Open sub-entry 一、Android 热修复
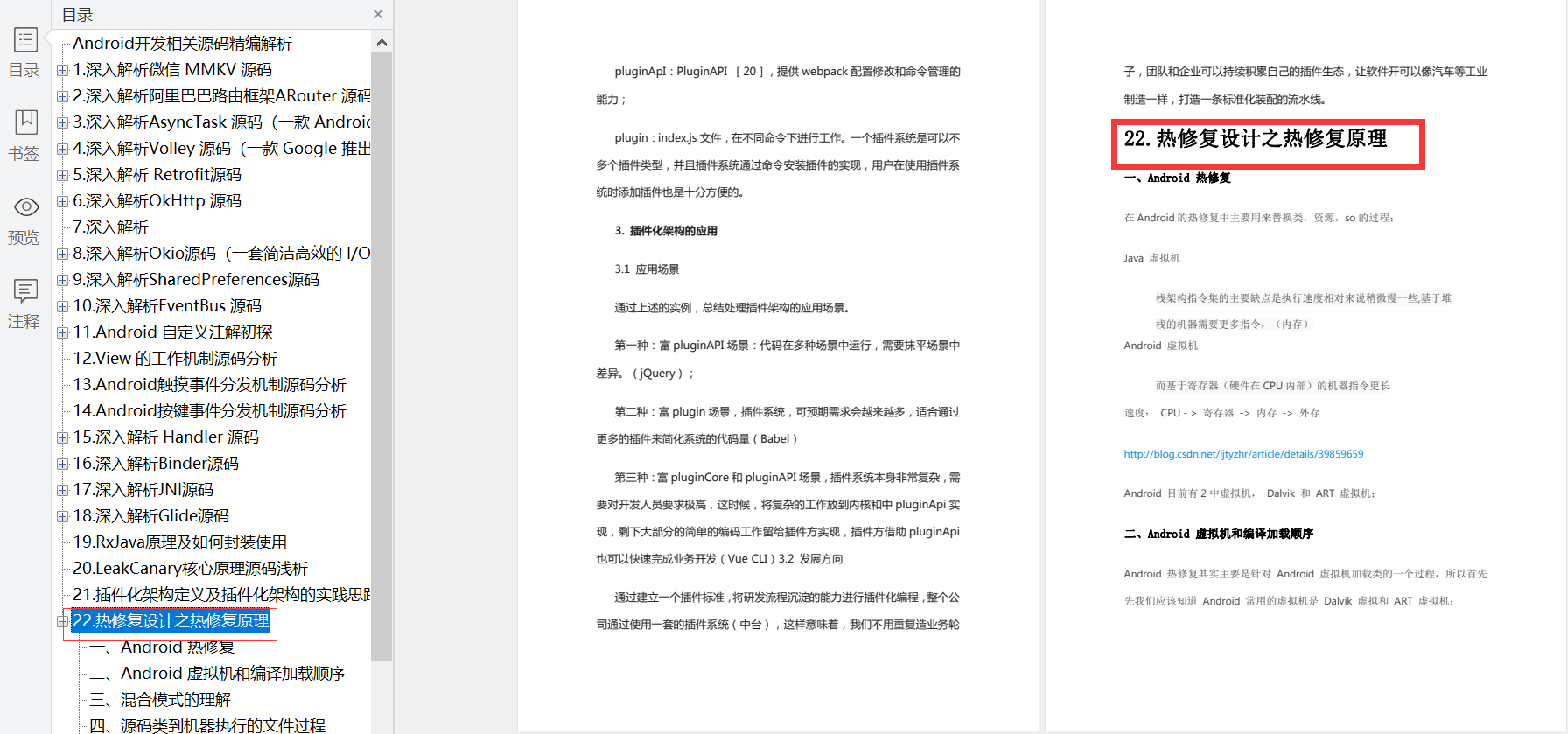 [x=162, y=647]
